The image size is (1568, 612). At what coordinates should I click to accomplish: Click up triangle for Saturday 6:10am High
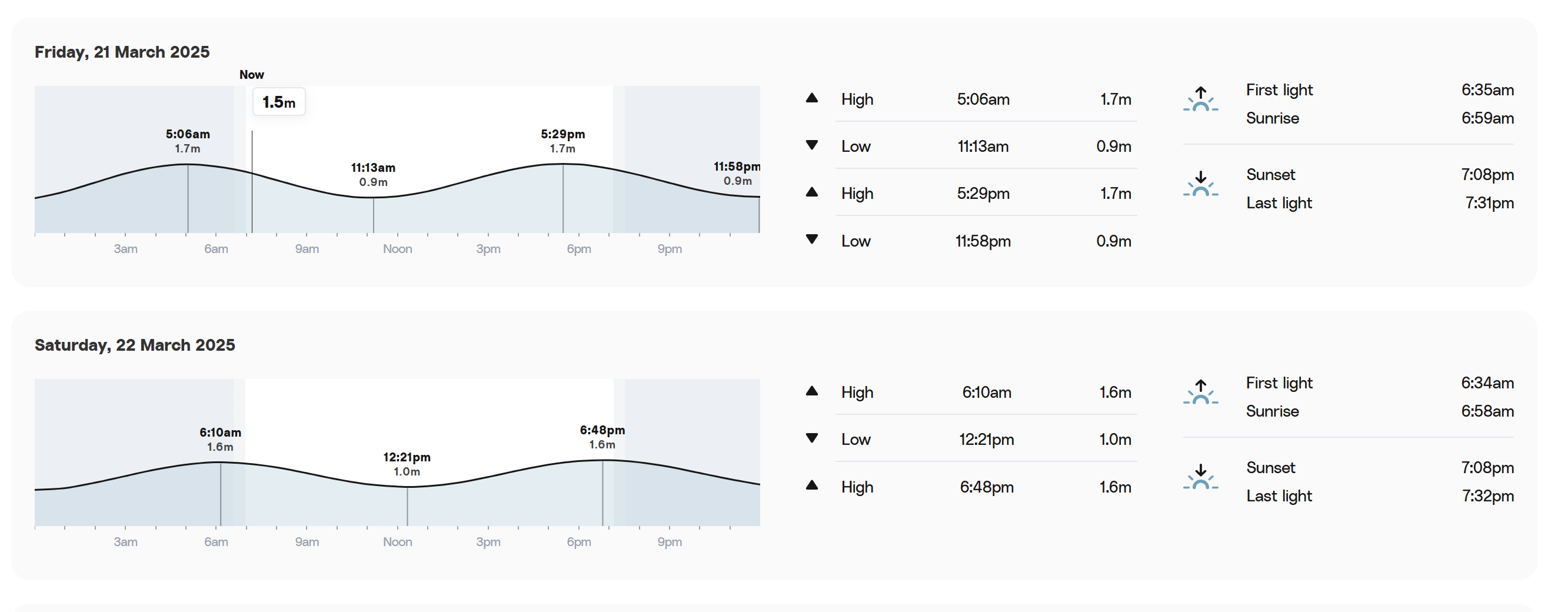[811, 391]
